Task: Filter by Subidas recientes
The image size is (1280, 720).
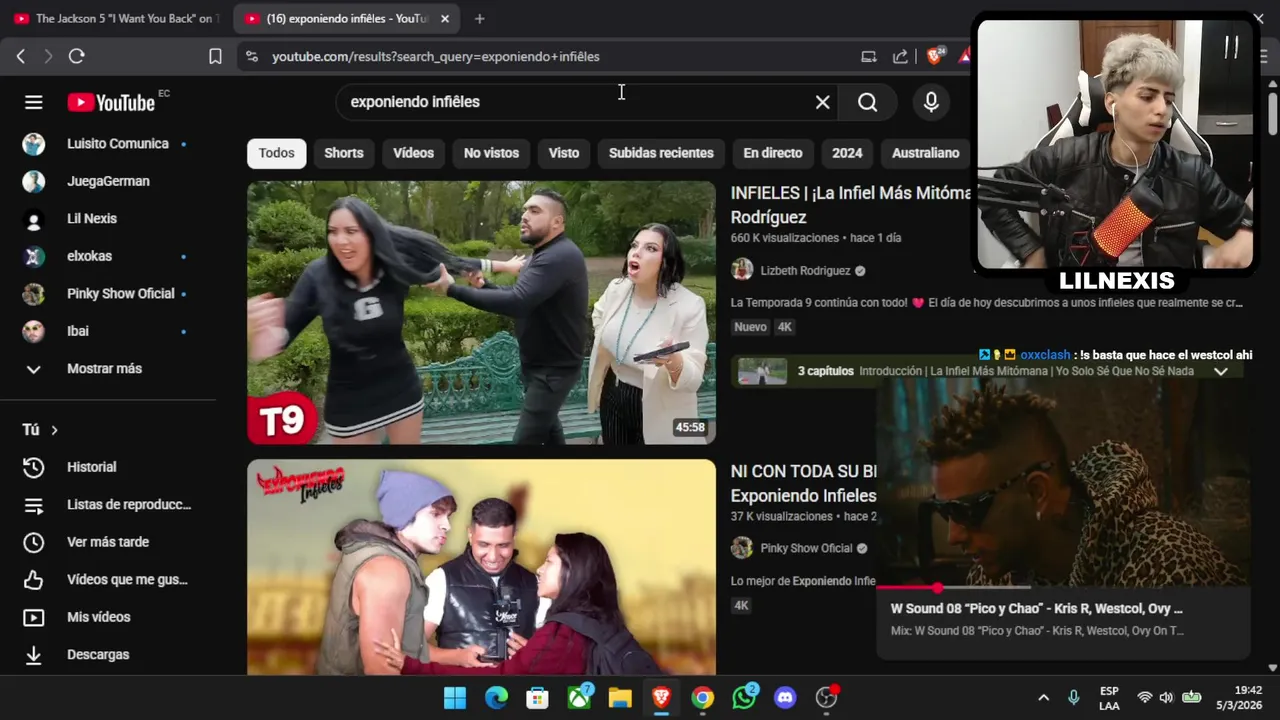Action: tap(661, 153)
